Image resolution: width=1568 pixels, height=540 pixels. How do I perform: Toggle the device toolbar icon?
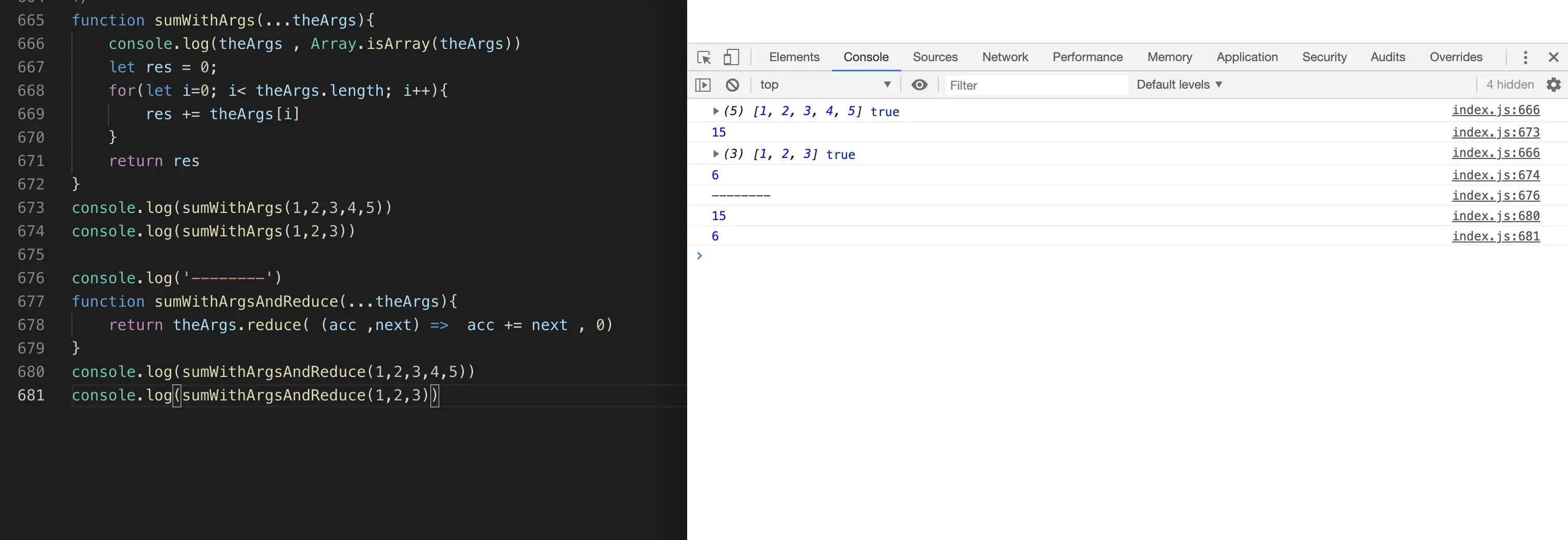[x=731, y=57]
